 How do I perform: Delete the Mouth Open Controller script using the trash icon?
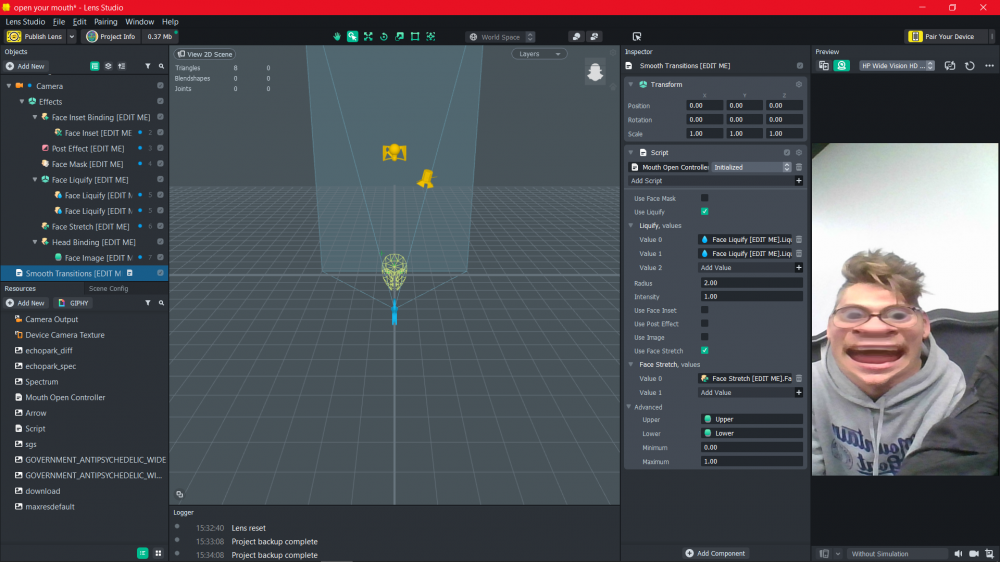pyautogui.click(x=798, y=168)
